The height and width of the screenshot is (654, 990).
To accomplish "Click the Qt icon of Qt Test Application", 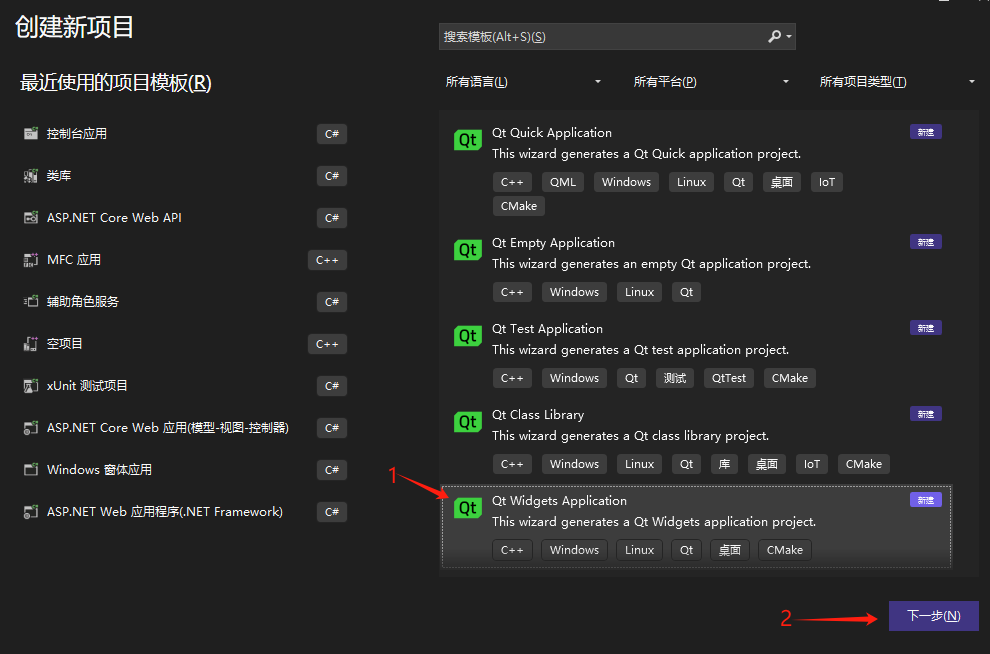I will coord(467,336).
